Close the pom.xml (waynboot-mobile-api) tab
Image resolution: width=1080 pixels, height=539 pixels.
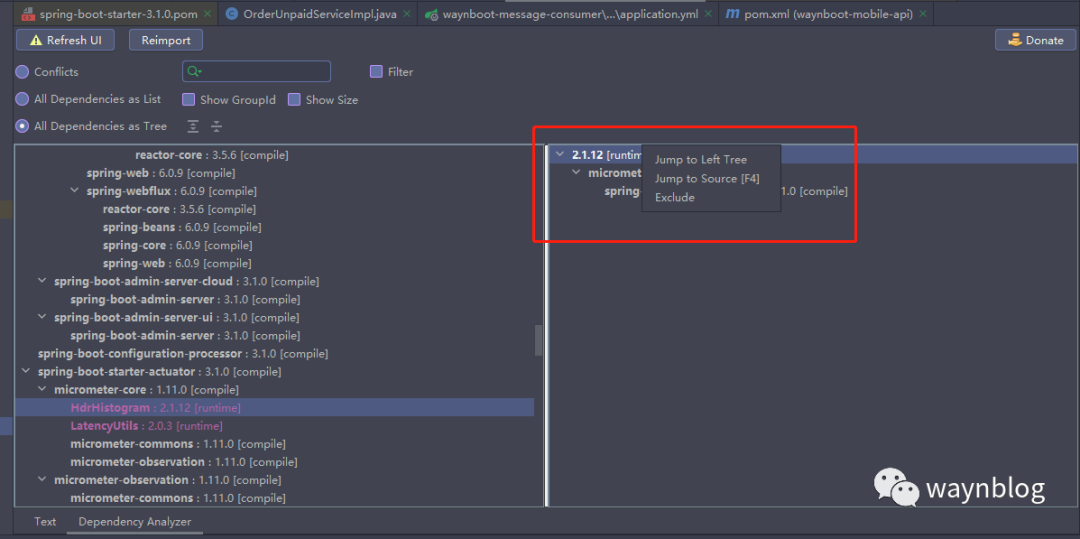(923, 14)
